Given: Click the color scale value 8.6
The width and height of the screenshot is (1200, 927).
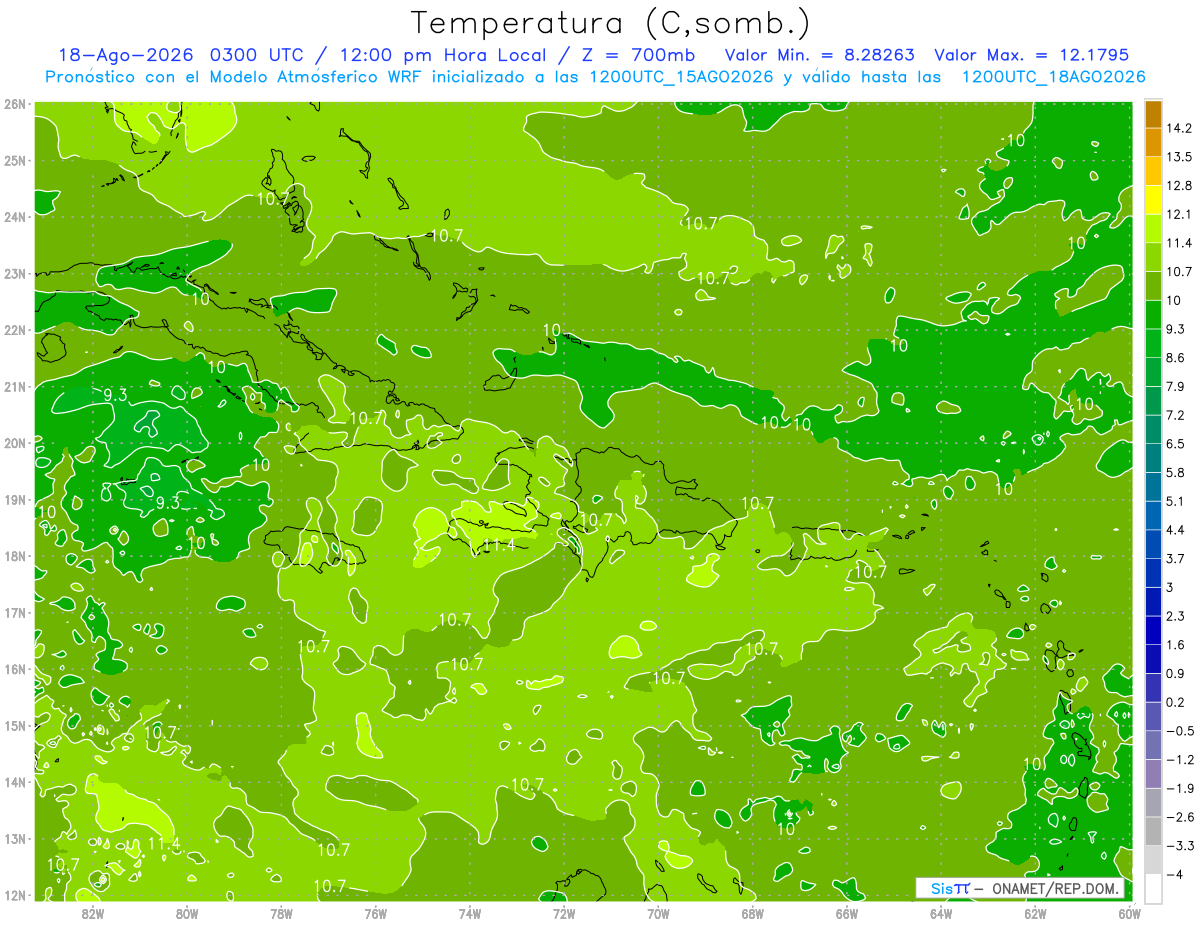Looking at the screenshot, I should [x=1175, y=358].
